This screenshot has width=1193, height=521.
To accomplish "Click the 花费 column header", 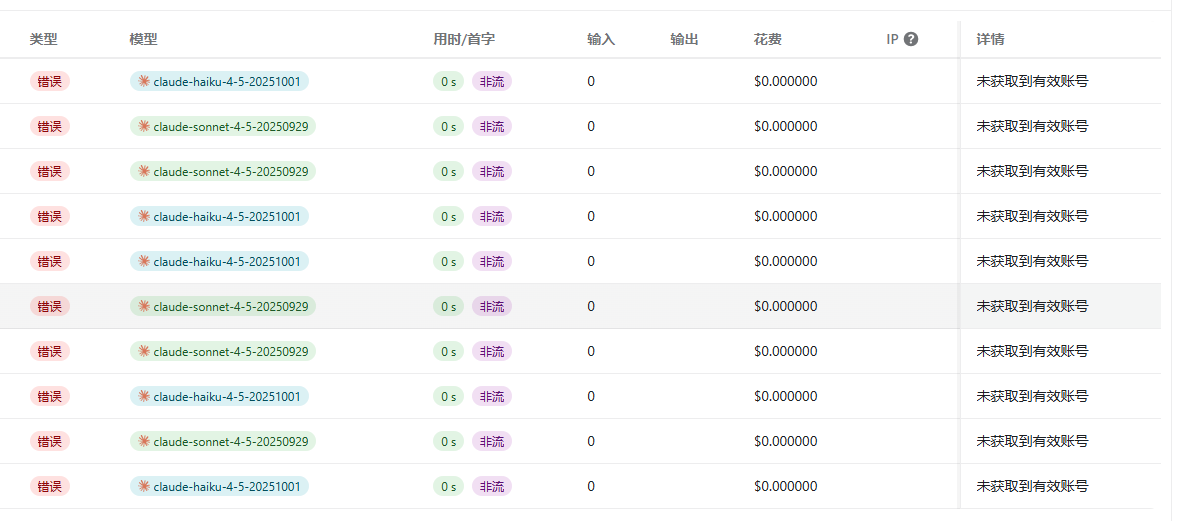I will [768, 40].
